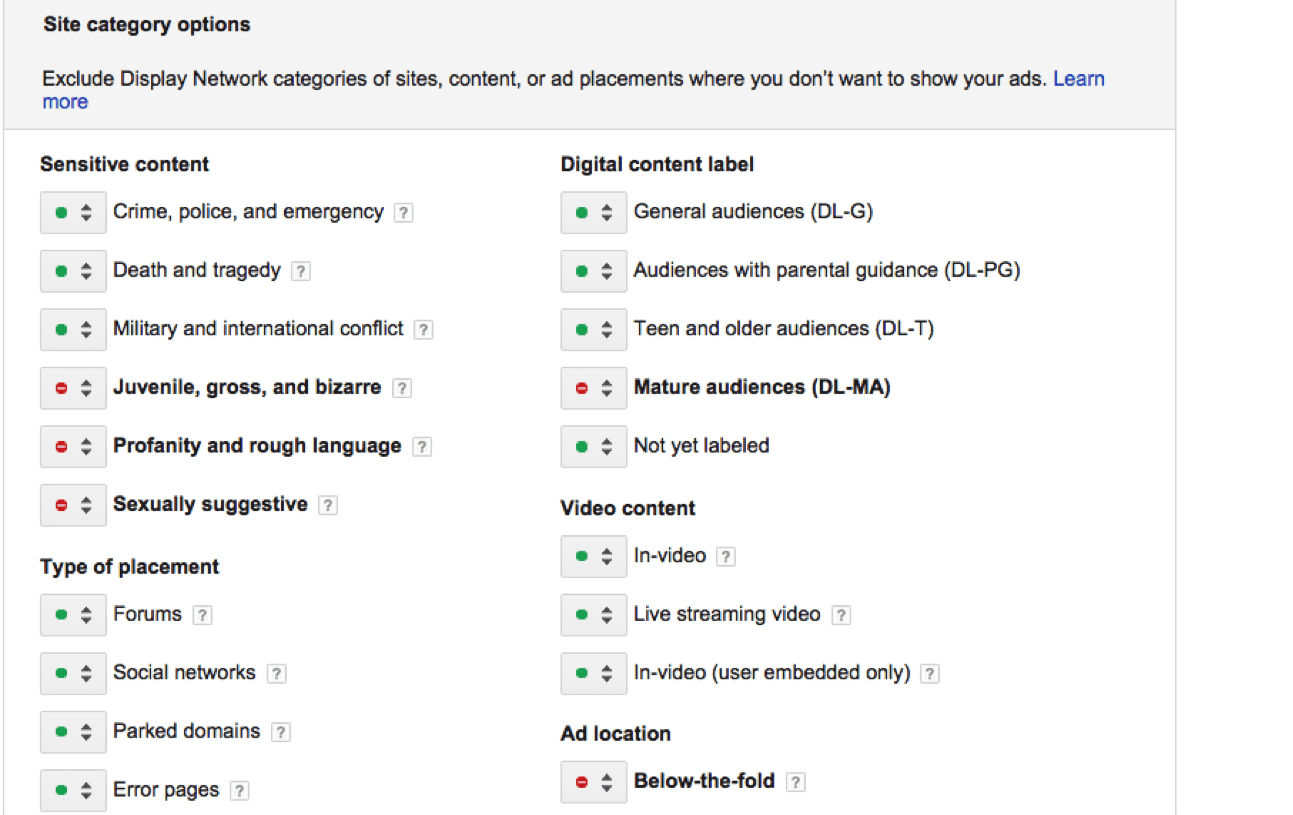1293x815 pixels.
Task: Click question mark next to Forums
Action: pyautogui.click(x=202, y=616)
